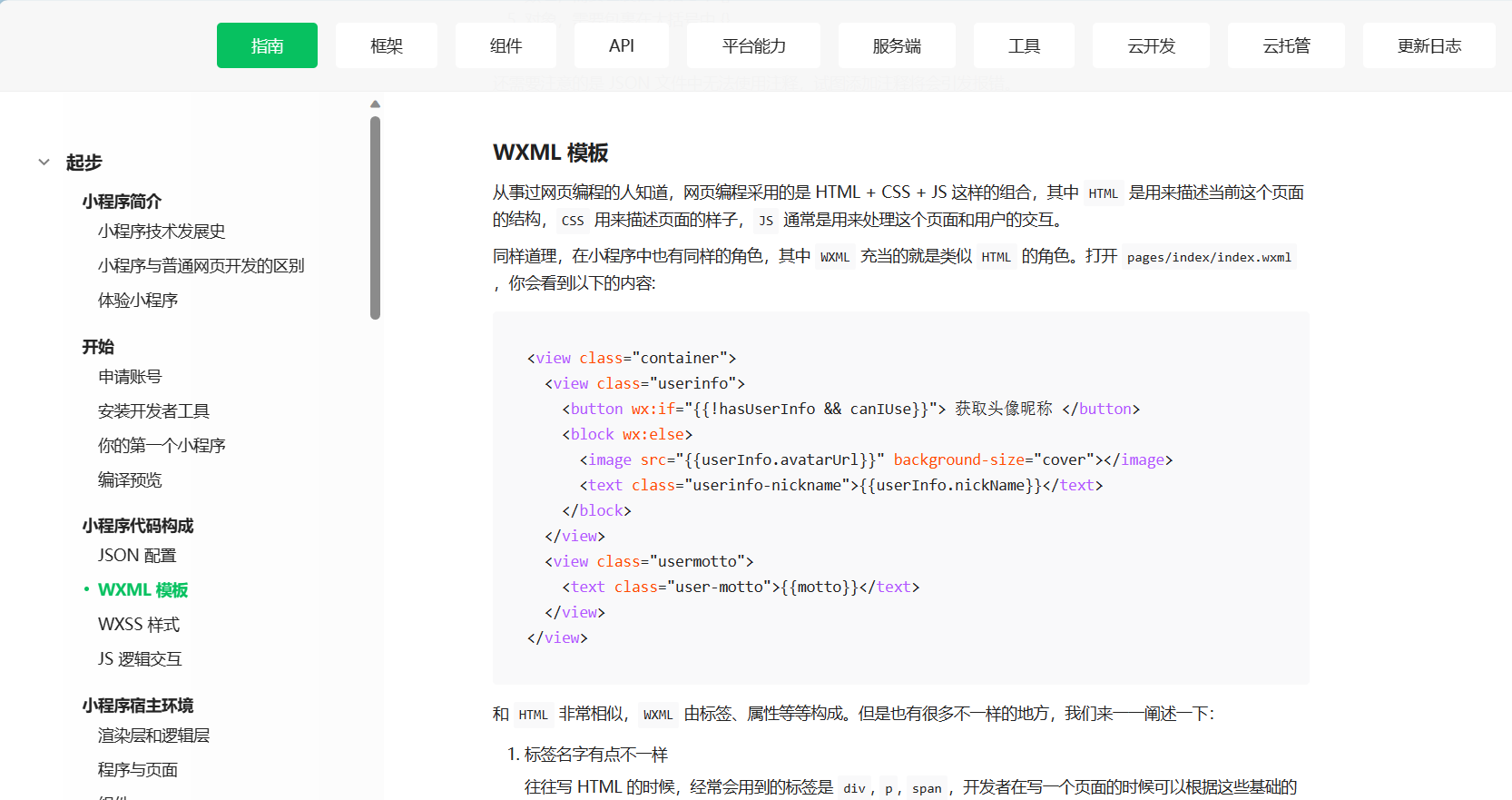Click the user-motto text code line
This screenshot has width=1512, height=800.
click(x=741, y=587)
